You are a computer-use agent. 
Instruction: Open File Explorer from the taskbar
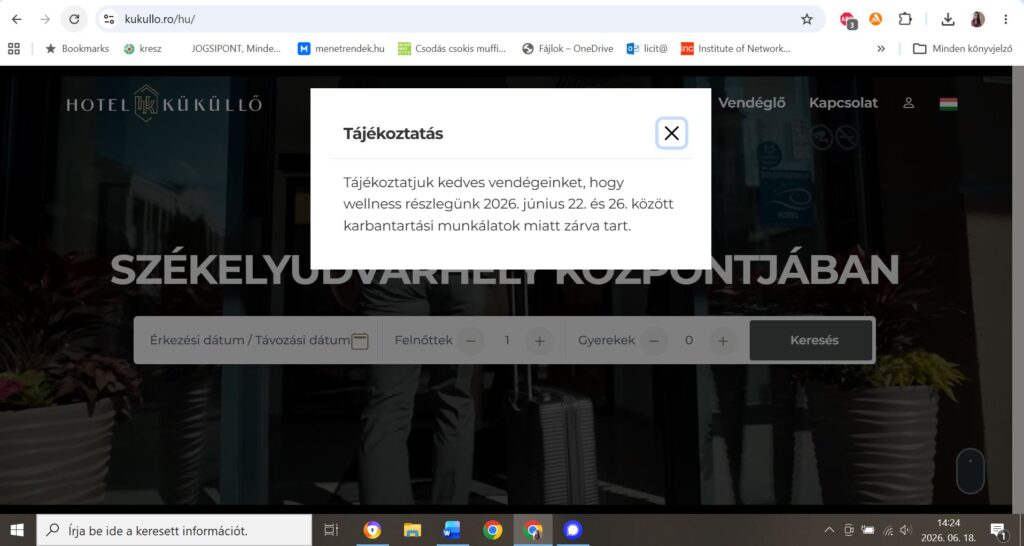[x=412, y=530]
